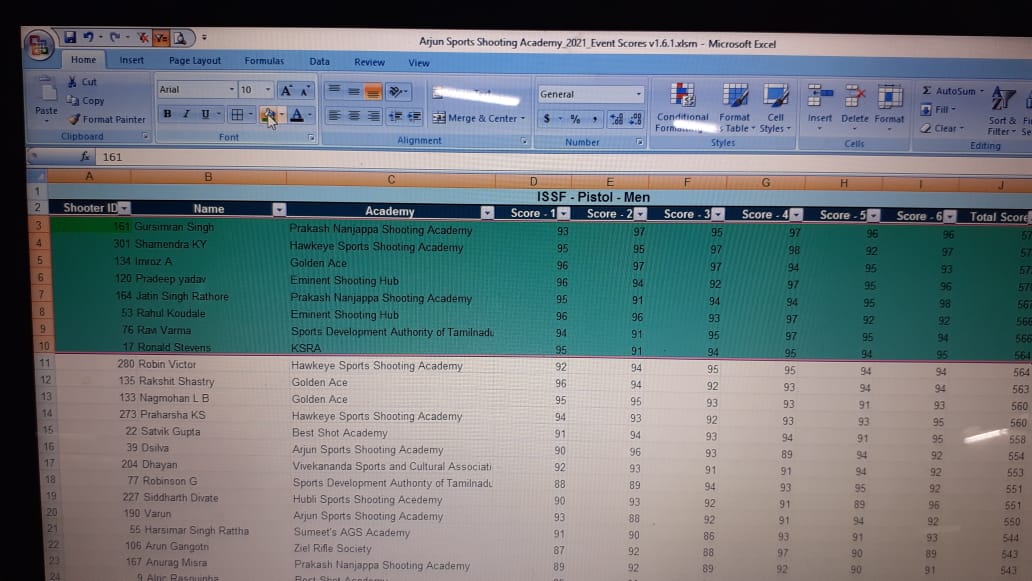
Task: Toggle Align Text Right
Action: [373, 116]
